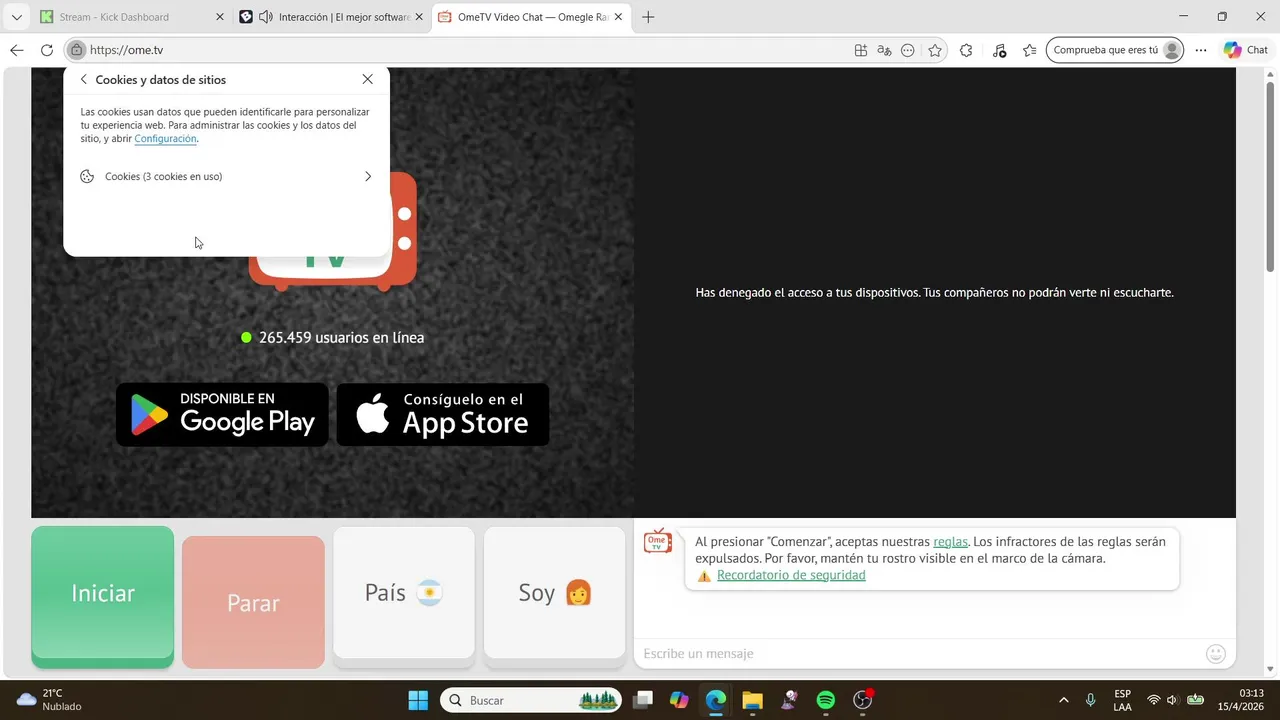Open the more address bar options icon
The image size is (1280, 720).
tap(908, 50)
